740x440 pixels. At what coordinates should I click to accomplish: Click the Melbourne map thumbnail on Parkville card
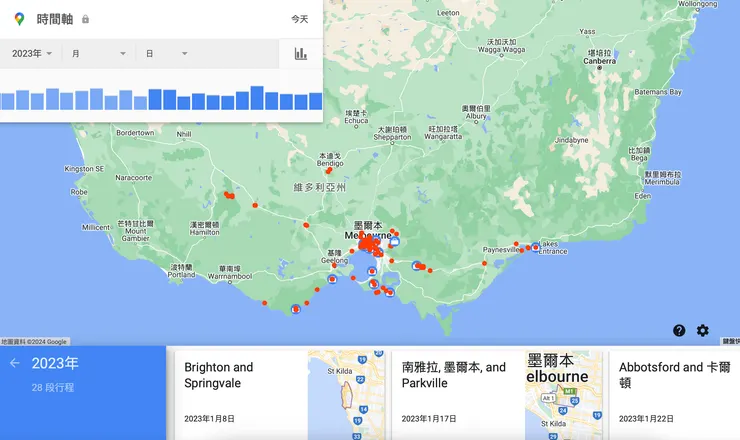(563, 395)
